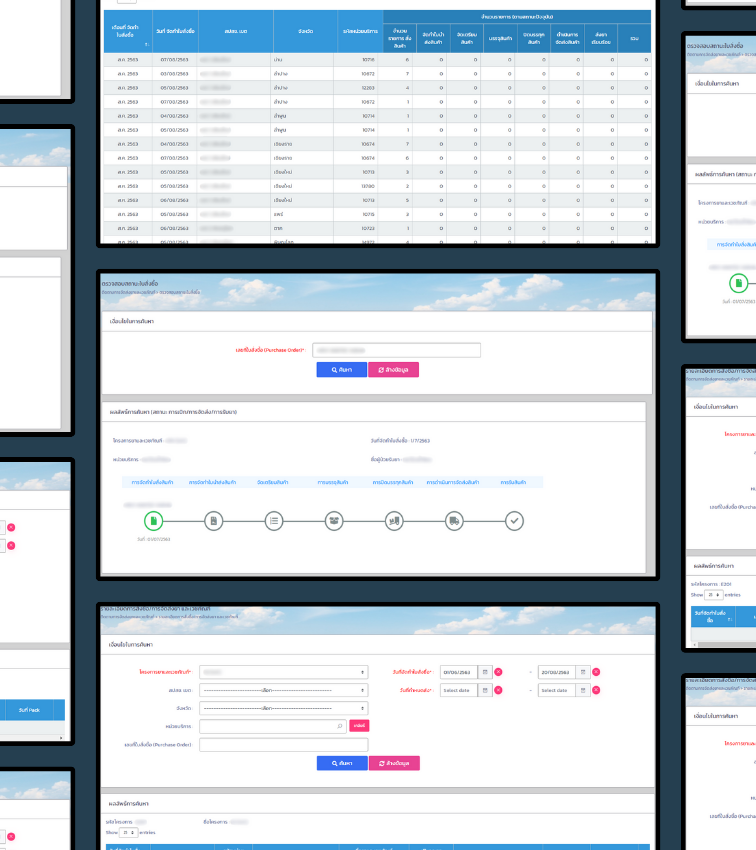Open the province dropdown, third select in form
756x850 pixels.
283,708
